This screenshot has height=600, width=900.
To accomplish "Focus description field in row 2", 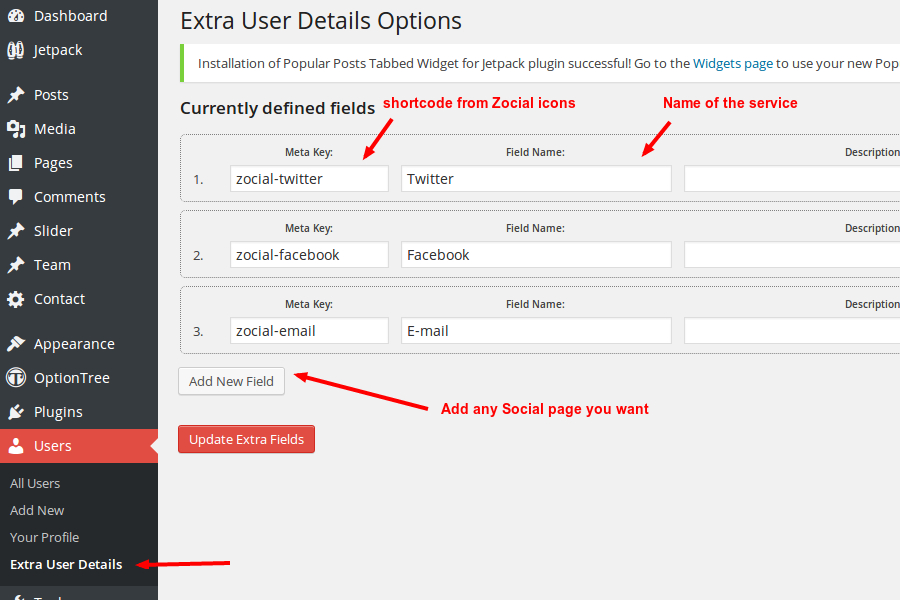I will (792, 254).
